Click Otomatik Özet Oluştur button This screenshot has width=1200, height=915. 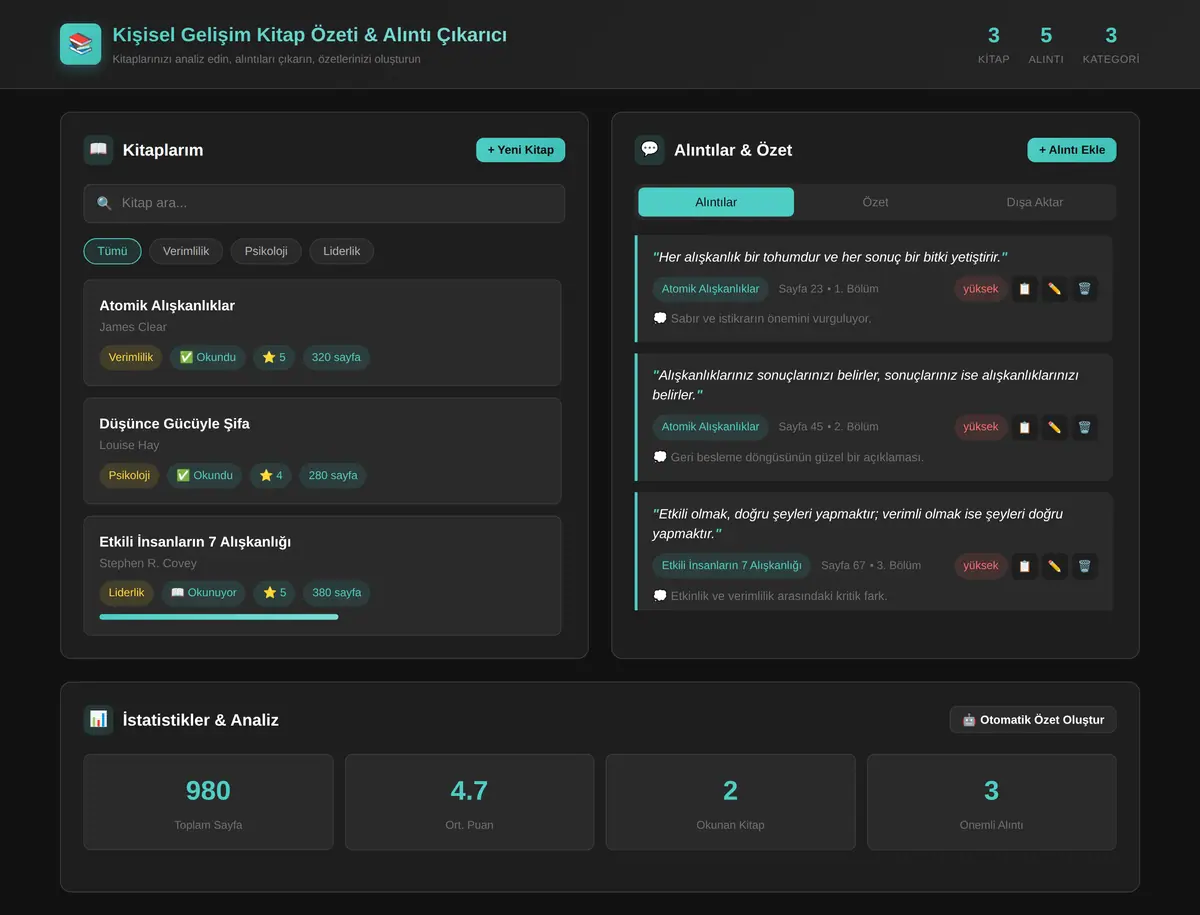click(1033, 720)
